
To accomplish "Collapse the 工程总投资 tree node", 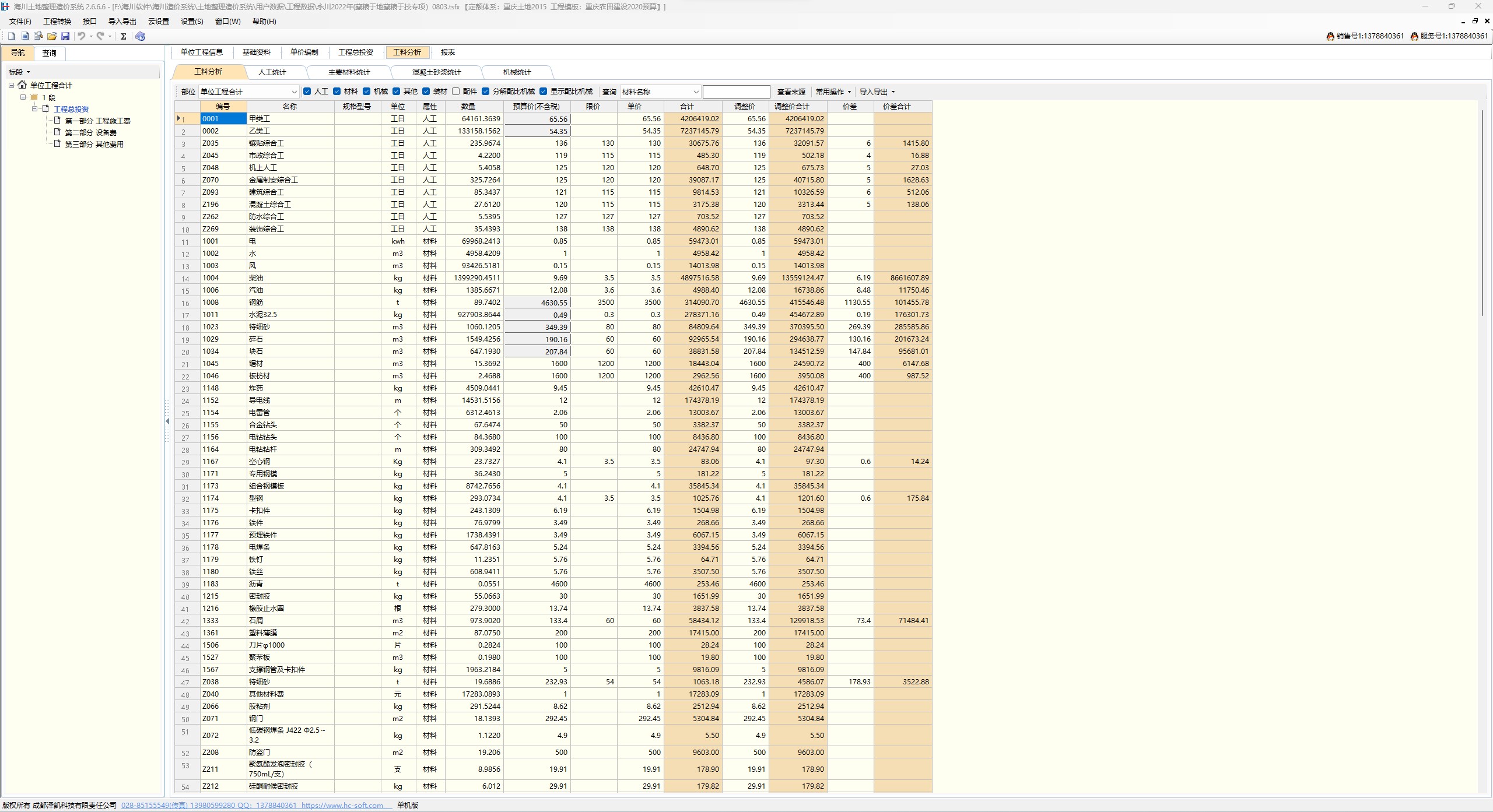I will 35,109.
